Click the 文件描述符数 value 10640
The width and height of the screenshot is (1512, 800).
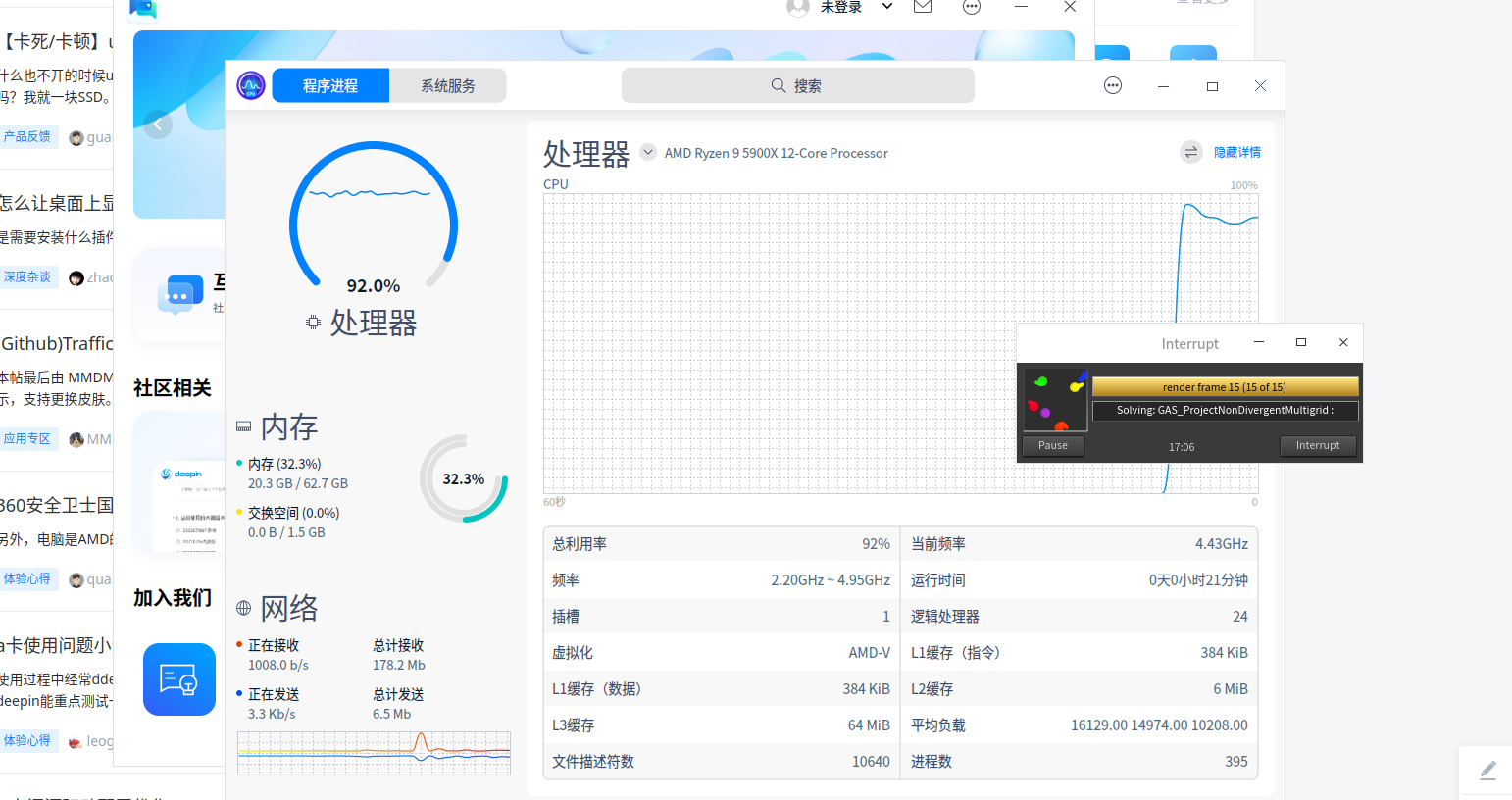[871, 762]
